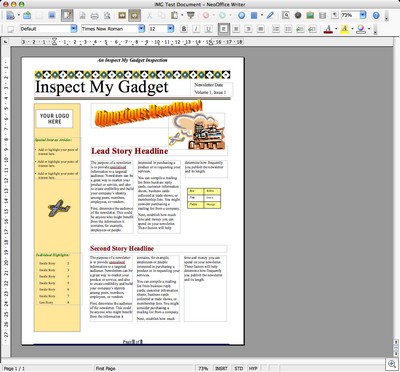
Task: Toggle Bullets list
Action: [288, 29]
